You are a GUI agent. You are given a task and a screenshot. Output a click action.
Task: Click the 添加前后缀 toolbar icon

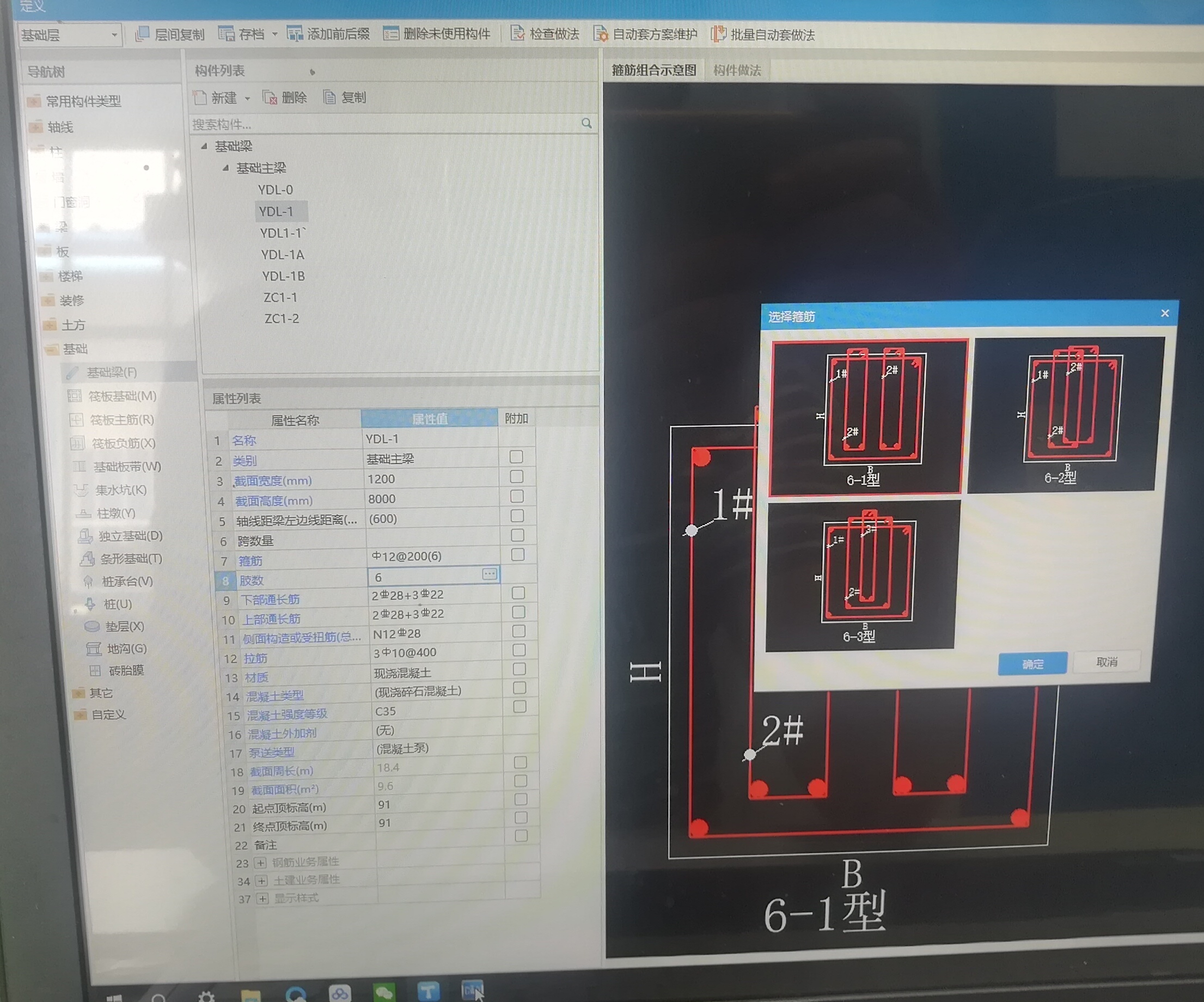(x=295, y=34)
